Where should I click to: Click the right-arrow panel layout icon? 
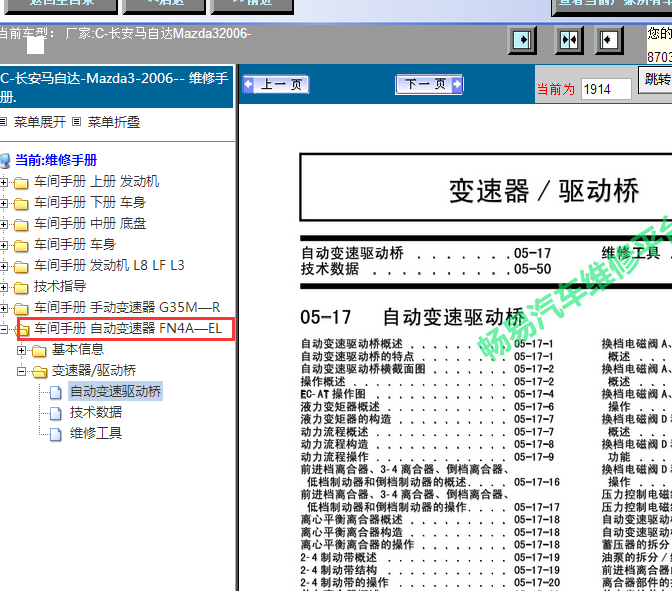(522, 40)
